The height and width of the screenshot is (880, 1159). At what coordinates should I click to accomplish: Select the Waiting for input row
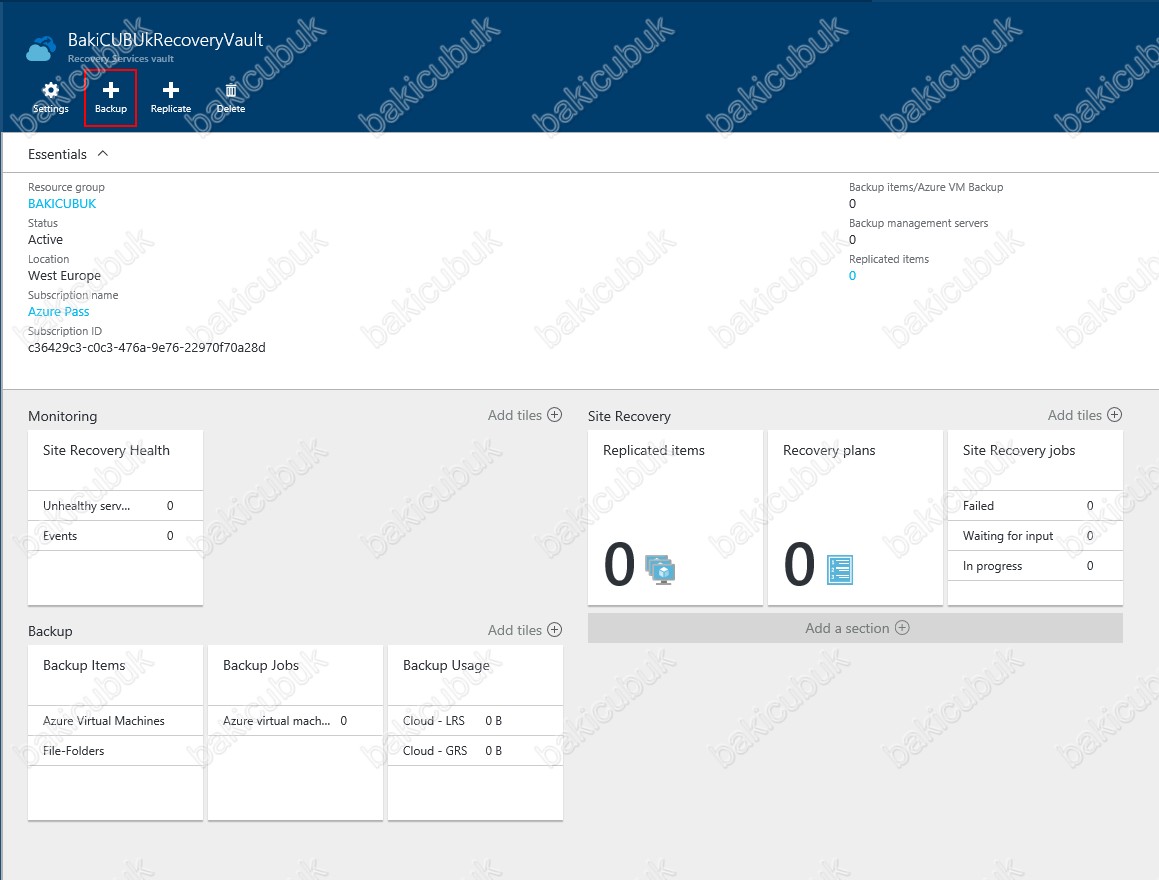[x=1035, y=536]
